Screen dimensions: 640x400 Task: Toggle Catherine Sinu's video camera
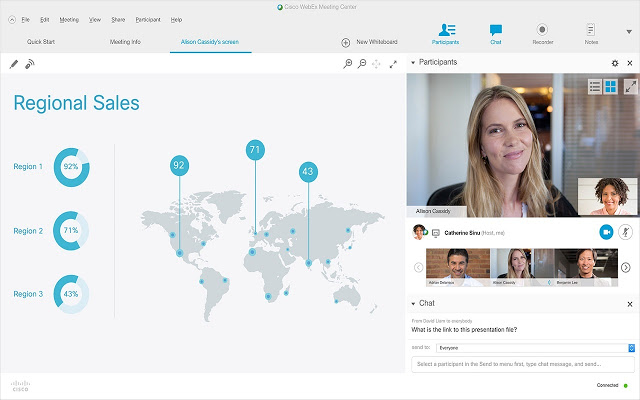pos(606,232)
